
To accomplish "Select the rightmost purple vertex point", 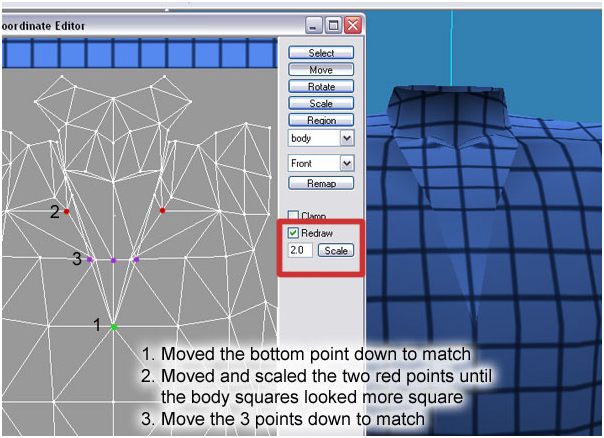I will (136, 259).
